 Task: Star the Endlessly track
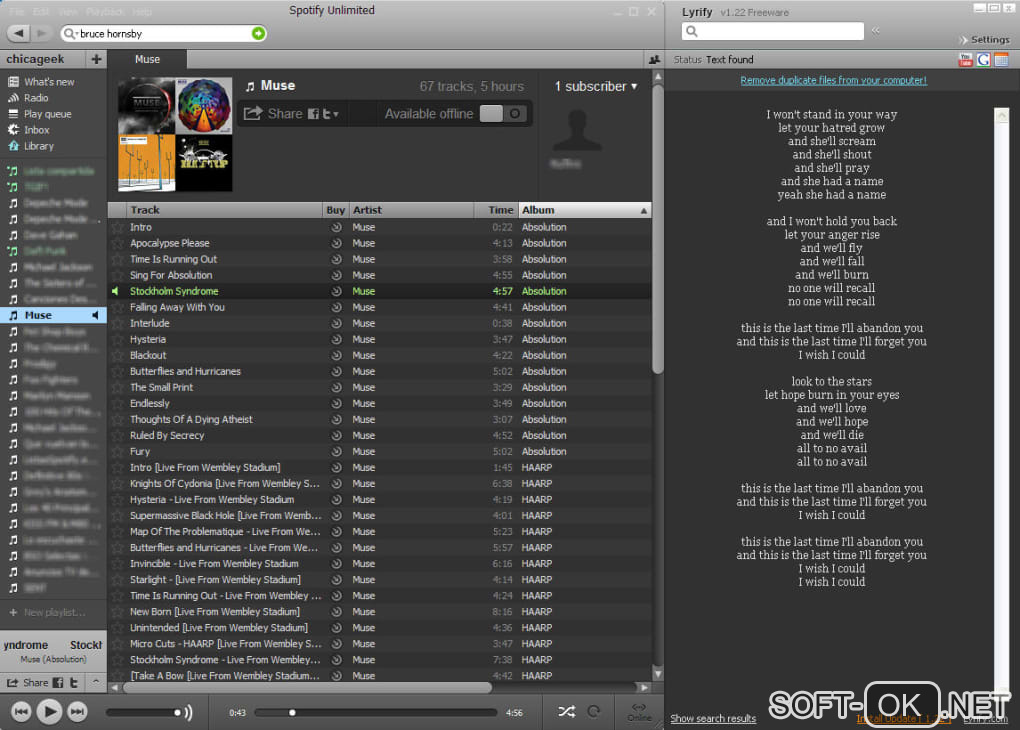pos(118,403)
